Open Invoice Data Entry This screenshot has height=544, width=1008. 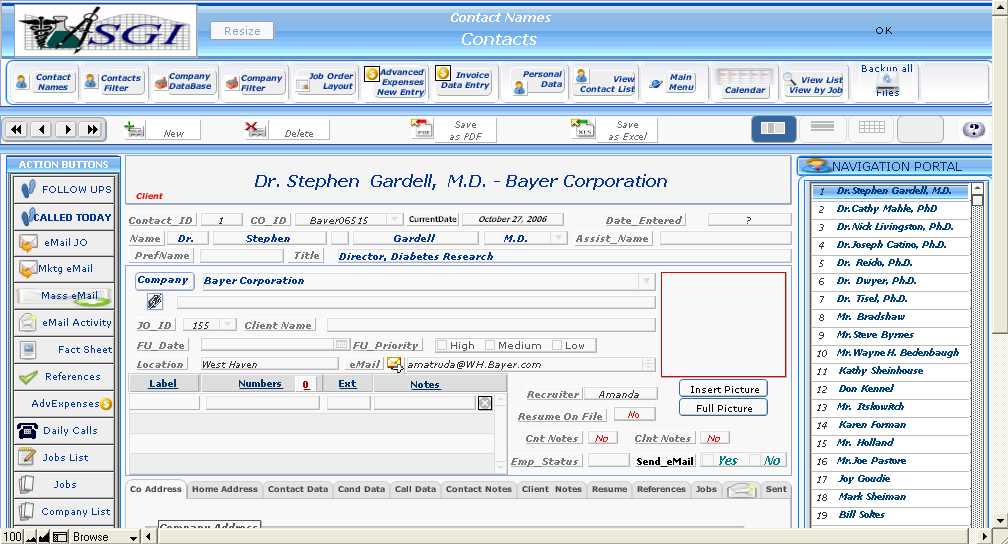(464, 80)
